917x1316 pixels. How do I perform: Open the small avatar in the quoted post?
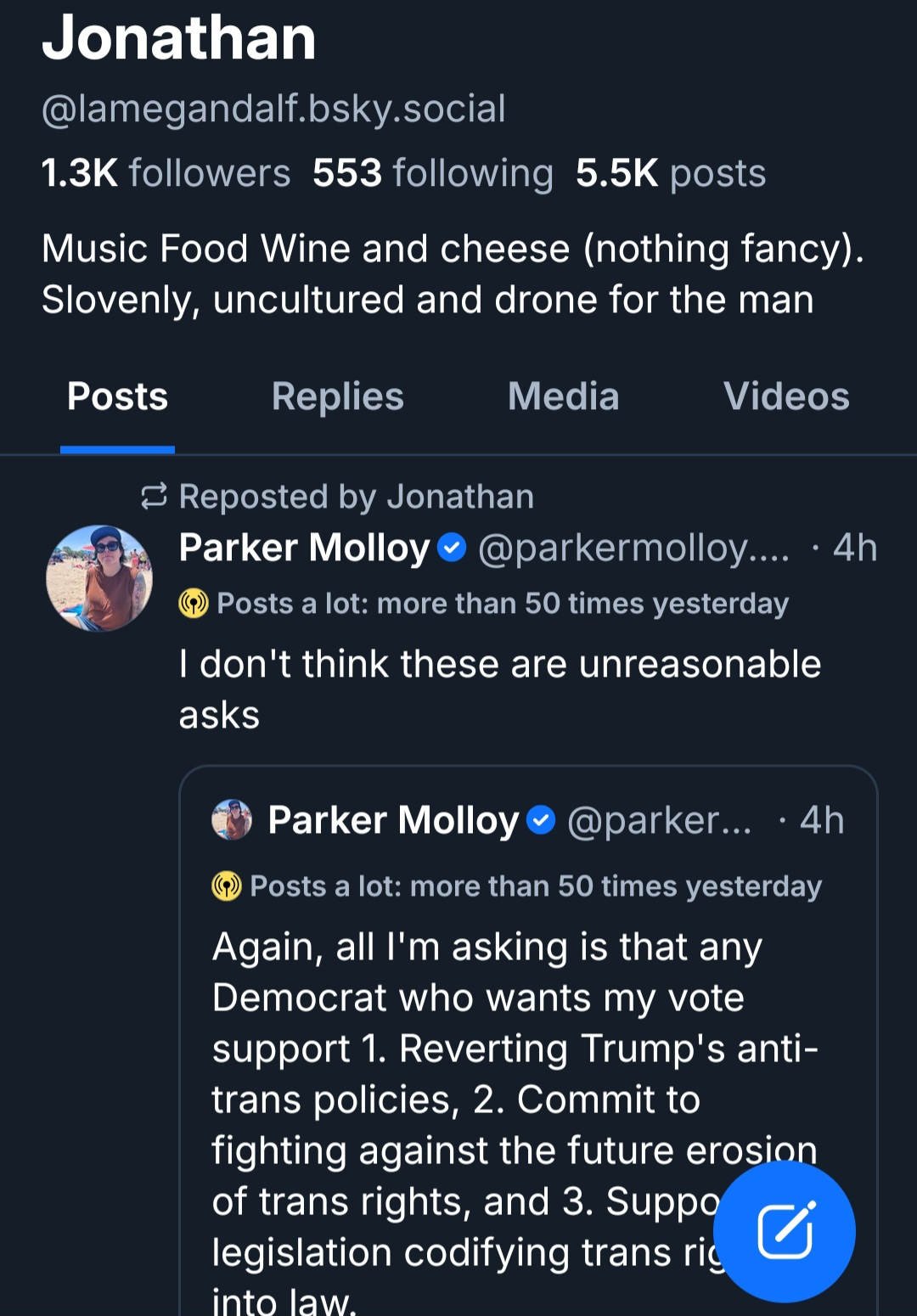pos(232,820)
